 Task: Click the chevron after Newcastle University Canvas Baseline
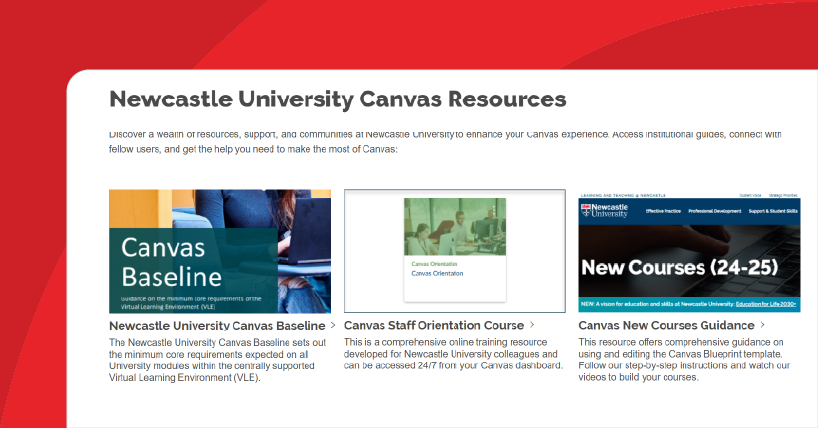click(333, 325)
